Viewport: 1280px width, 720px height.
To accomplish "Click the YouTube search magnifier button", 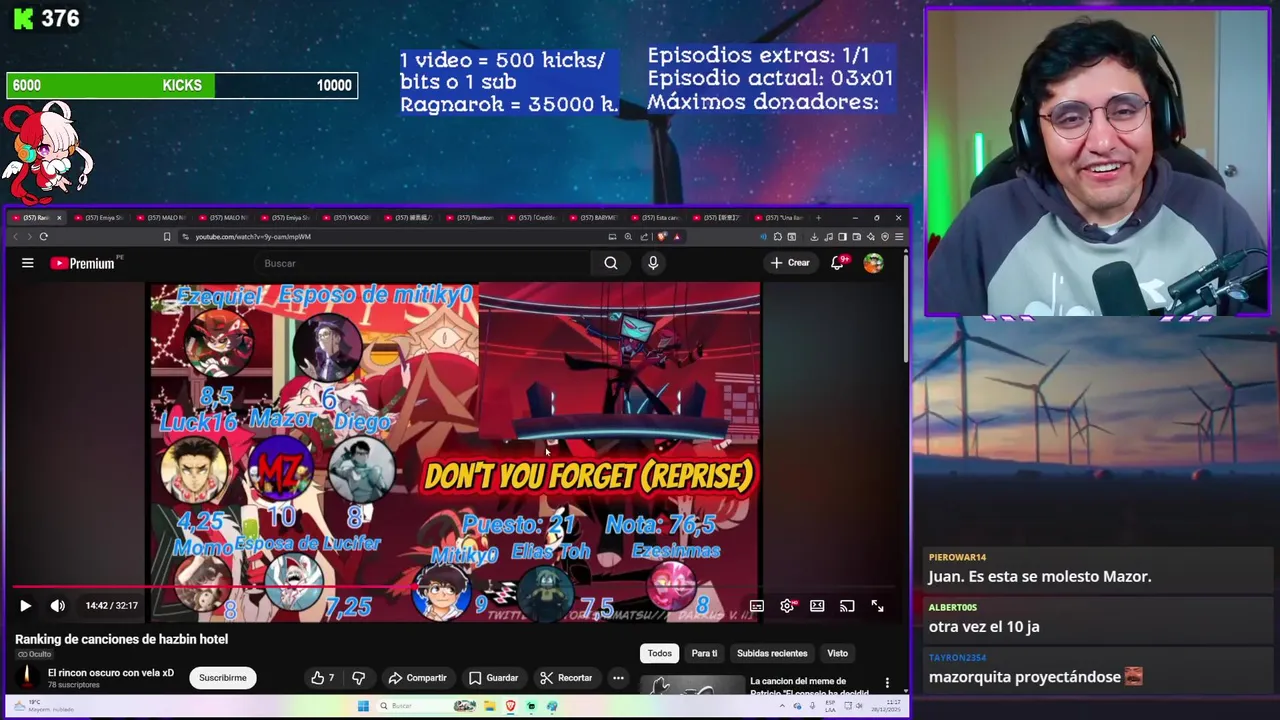I will (x=611, y=263).
